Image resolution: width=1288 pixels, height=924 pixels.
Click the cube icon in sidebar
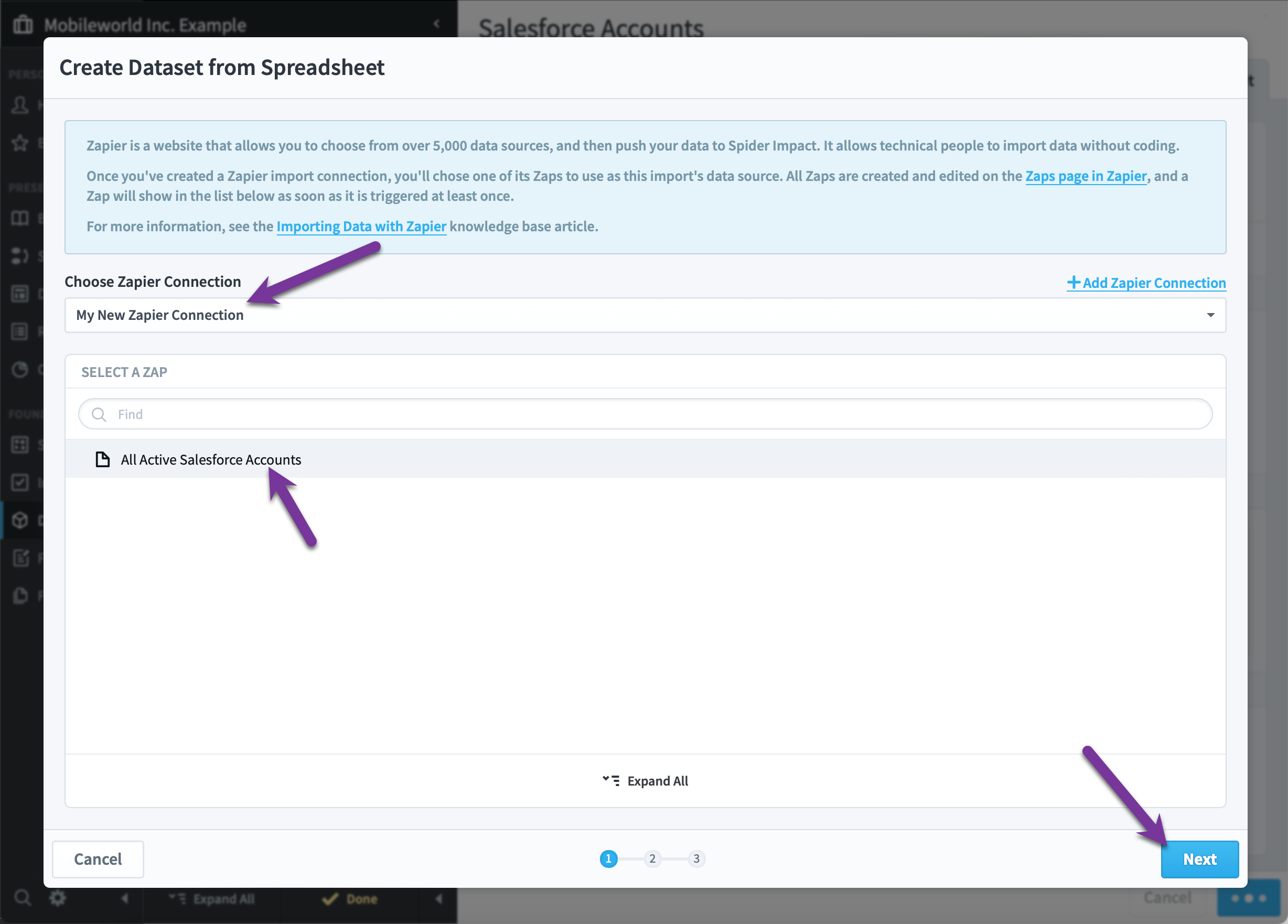[20, 520]
